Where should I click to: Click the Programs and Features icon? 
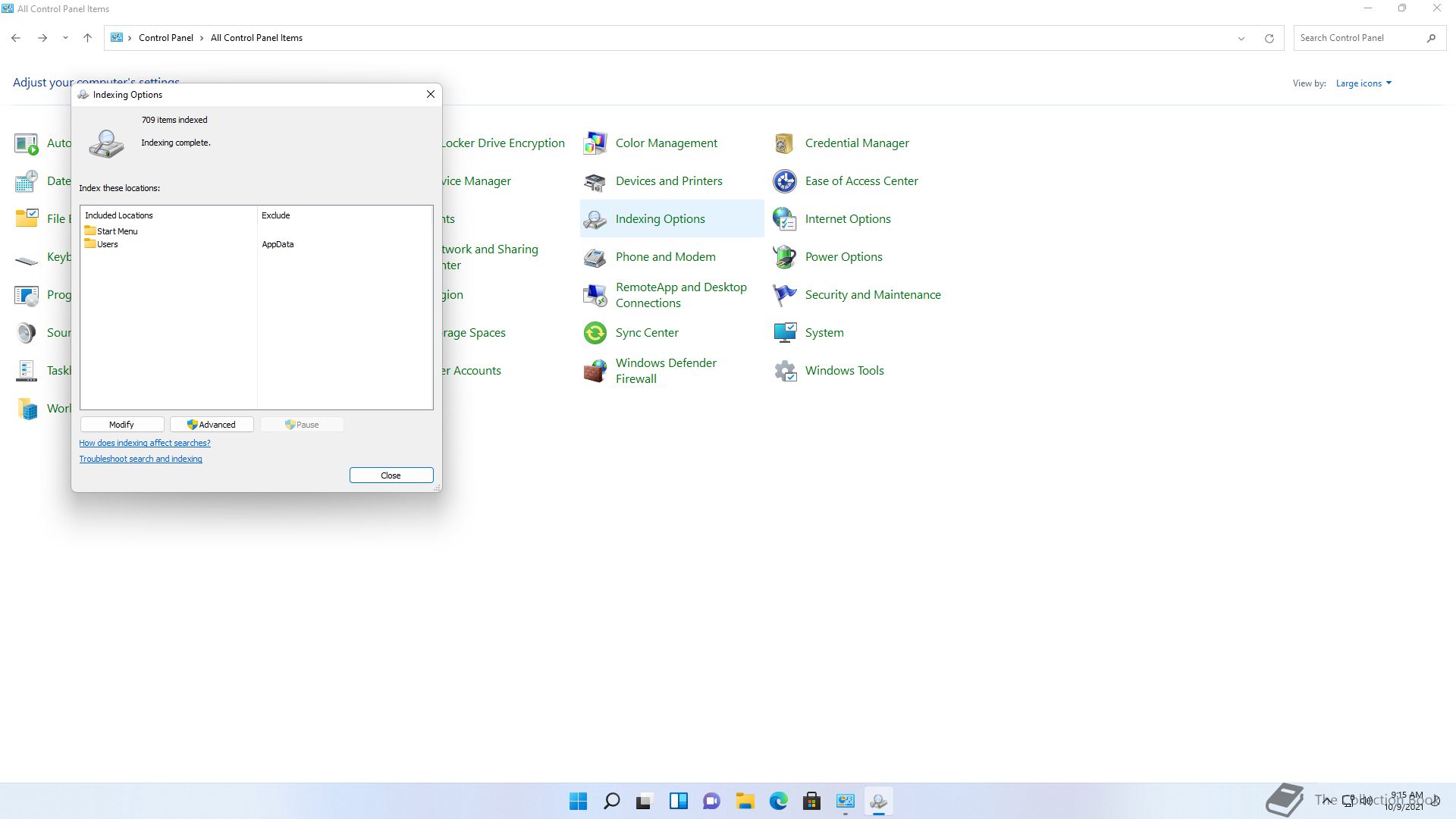27,295
